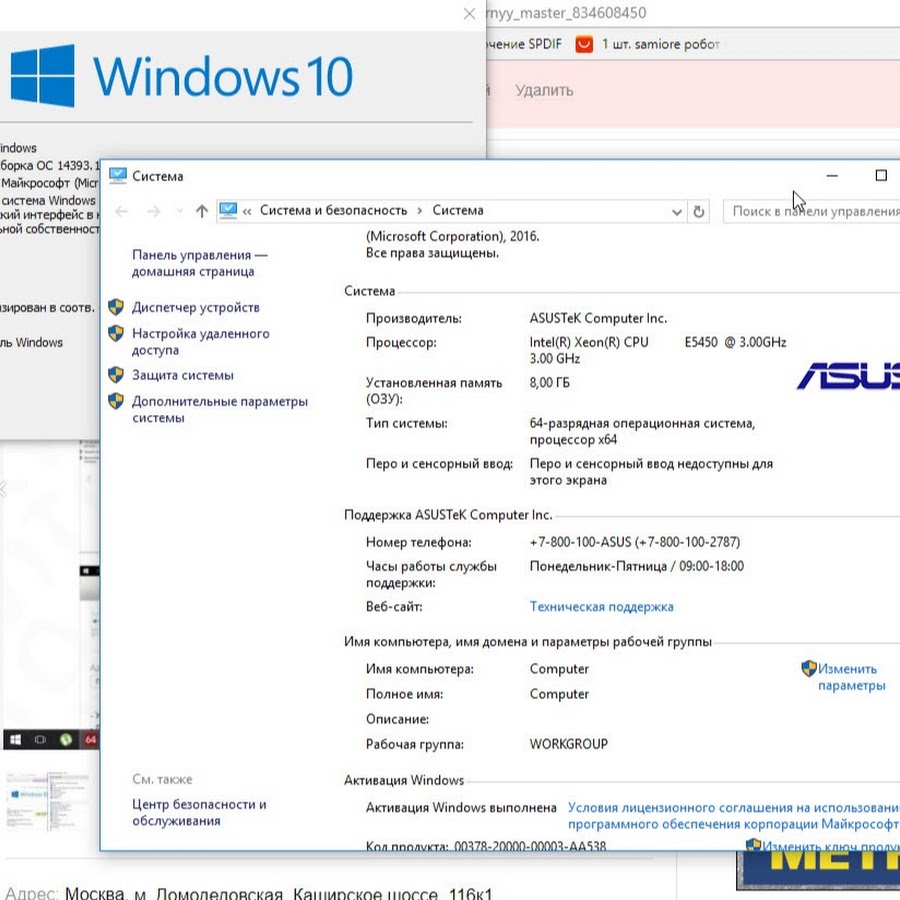Click red icon before '1 шт. samiore робот'
Image resolution: width=900 pixels, height=900 pixels.
click(584, 44)
